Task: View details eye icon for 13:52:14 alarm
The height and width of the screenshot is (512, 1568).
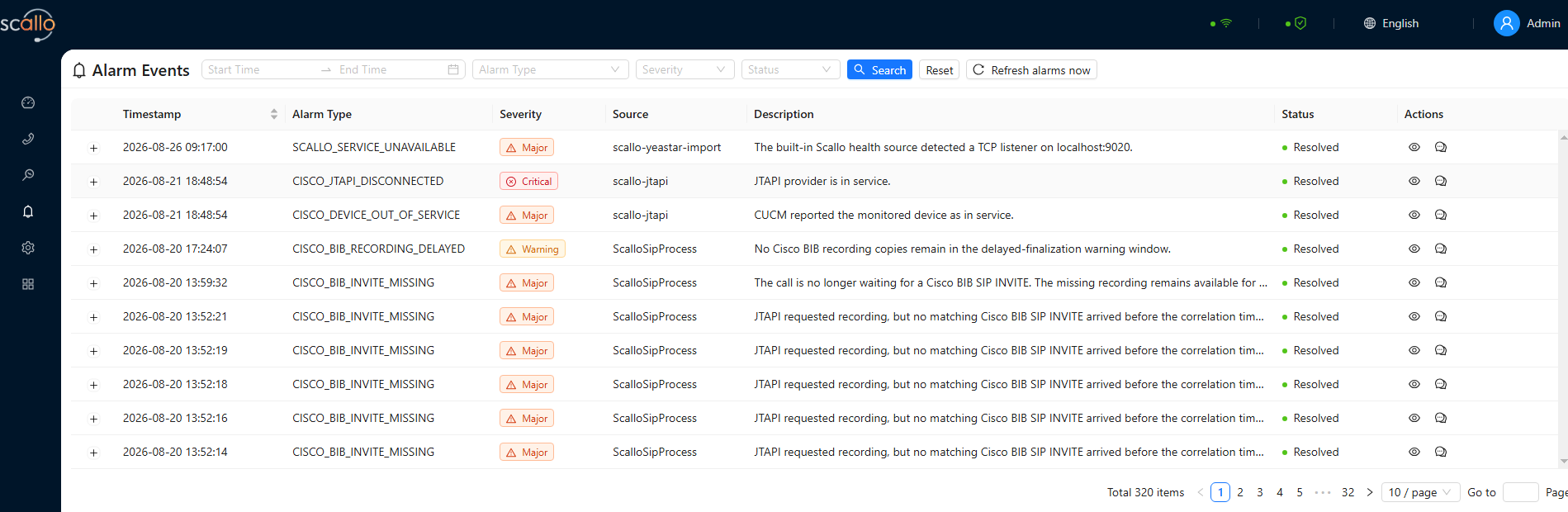Action: click(x=1414, y=452)
